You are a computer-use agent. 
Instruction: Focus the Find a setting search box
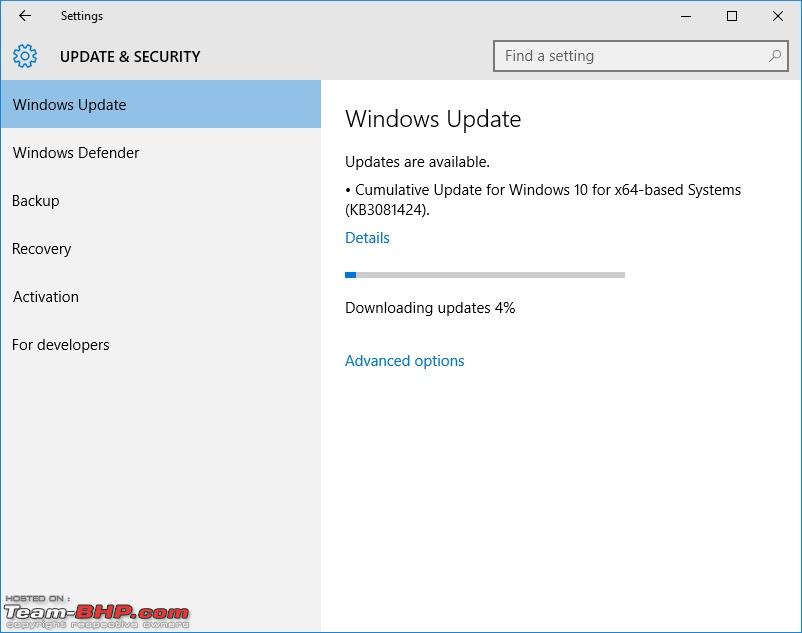tap(640, 56)
